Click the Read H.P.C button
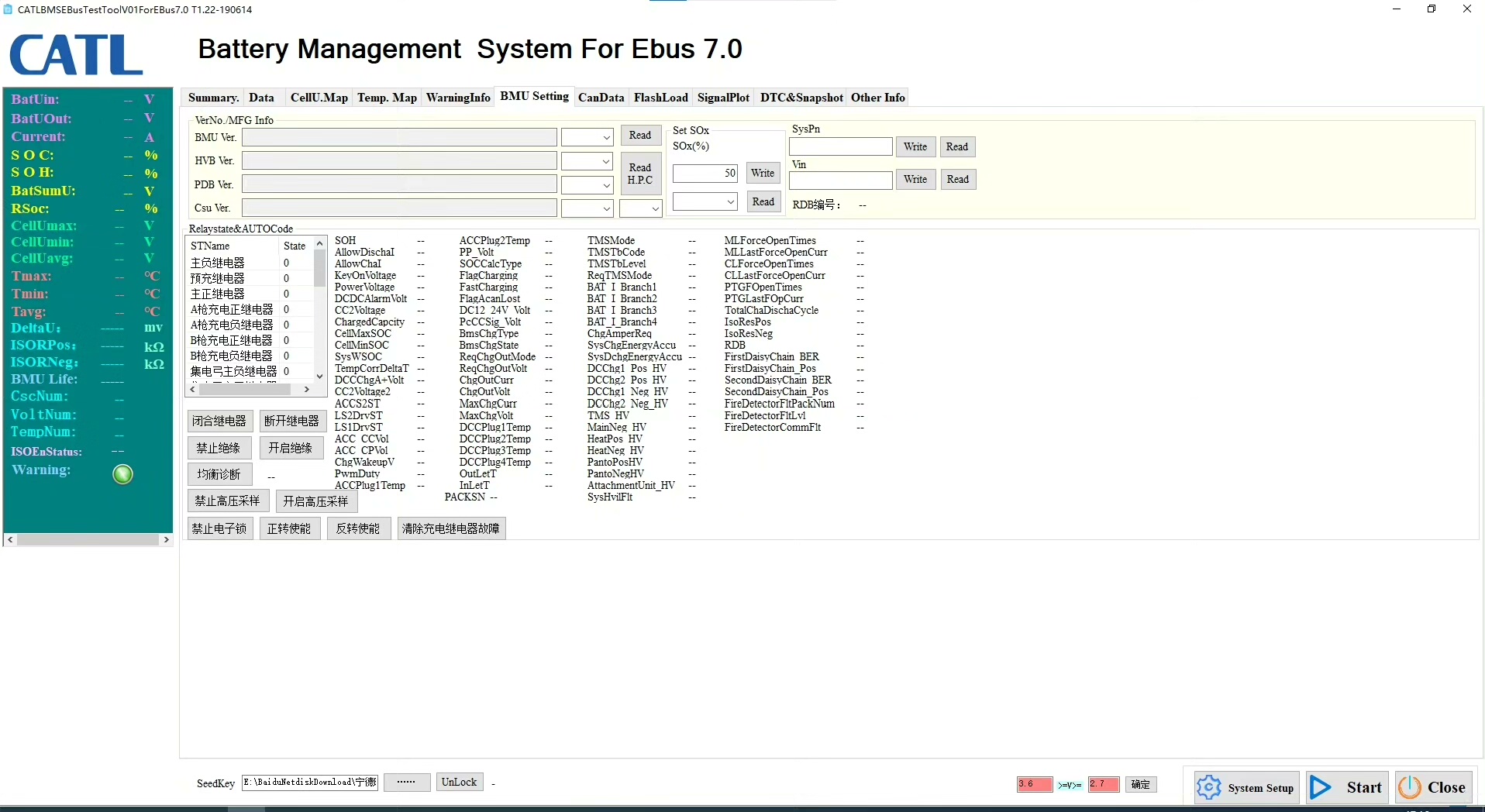Viewport: 1485px width, 812px height. (640, 174)
